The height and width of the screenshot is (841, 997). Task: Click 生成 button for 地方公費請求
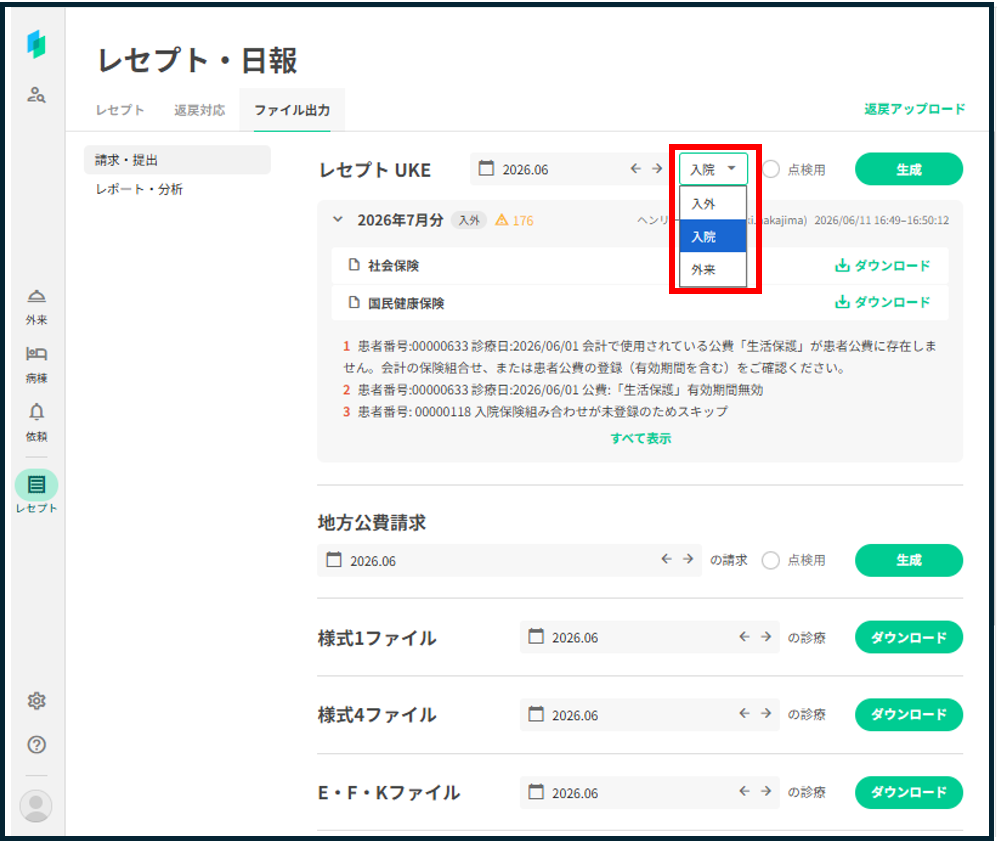(909, 560)
